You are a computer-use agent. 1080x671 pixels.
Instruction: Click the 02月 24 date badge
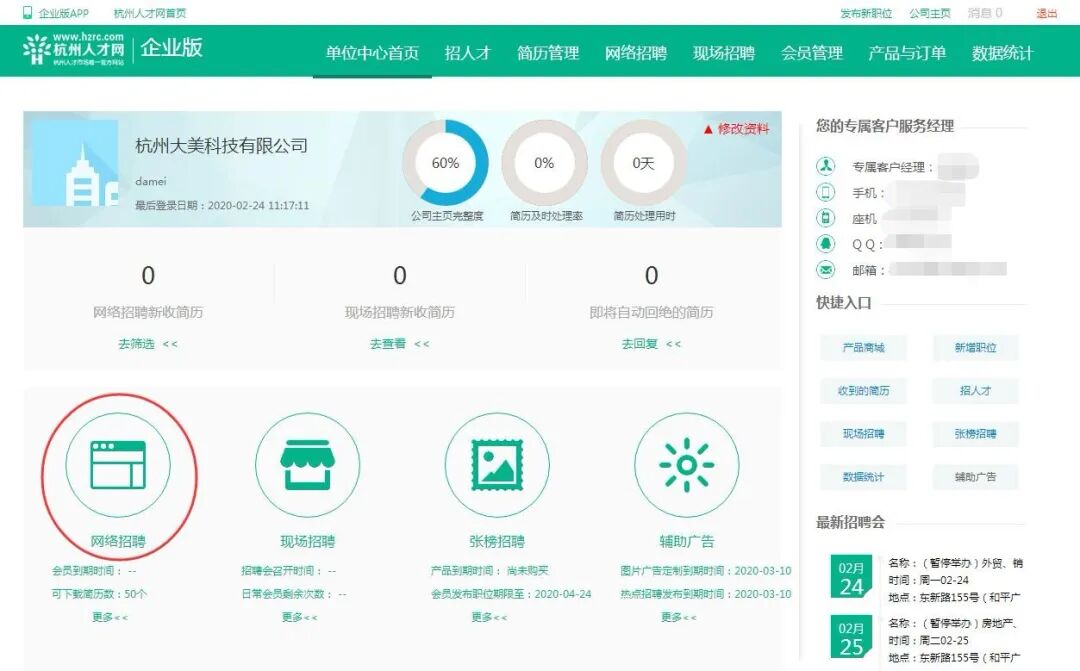[x=851, y=577]
